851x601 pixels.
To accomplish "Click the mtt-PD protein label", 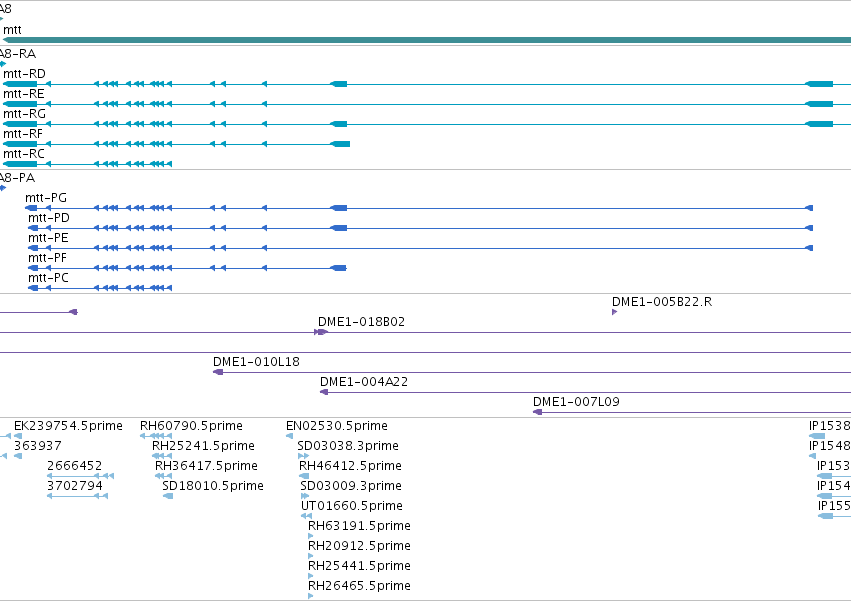I will pos(49,218).
